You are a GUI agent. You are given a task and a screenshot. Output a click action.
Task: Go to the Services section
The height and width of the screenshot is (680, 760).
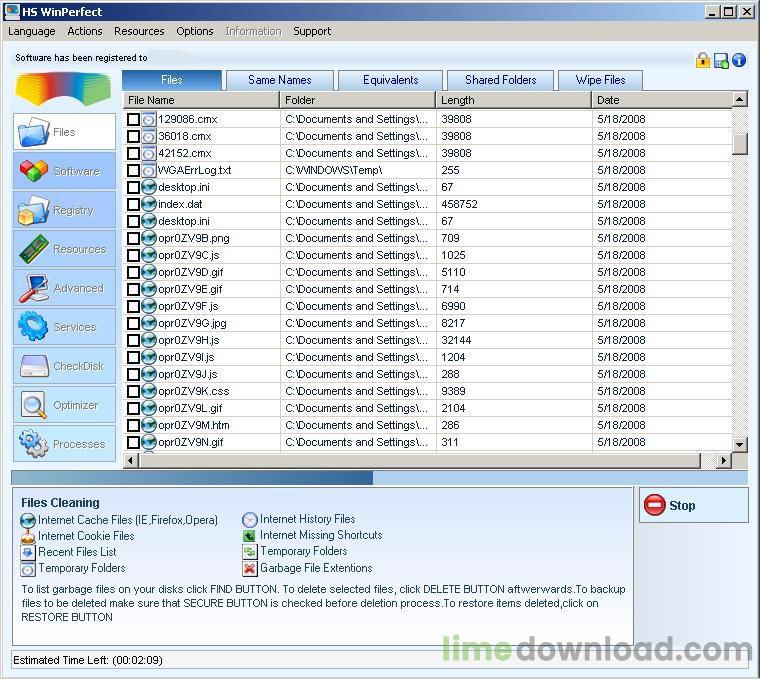(x=64, y=327)
